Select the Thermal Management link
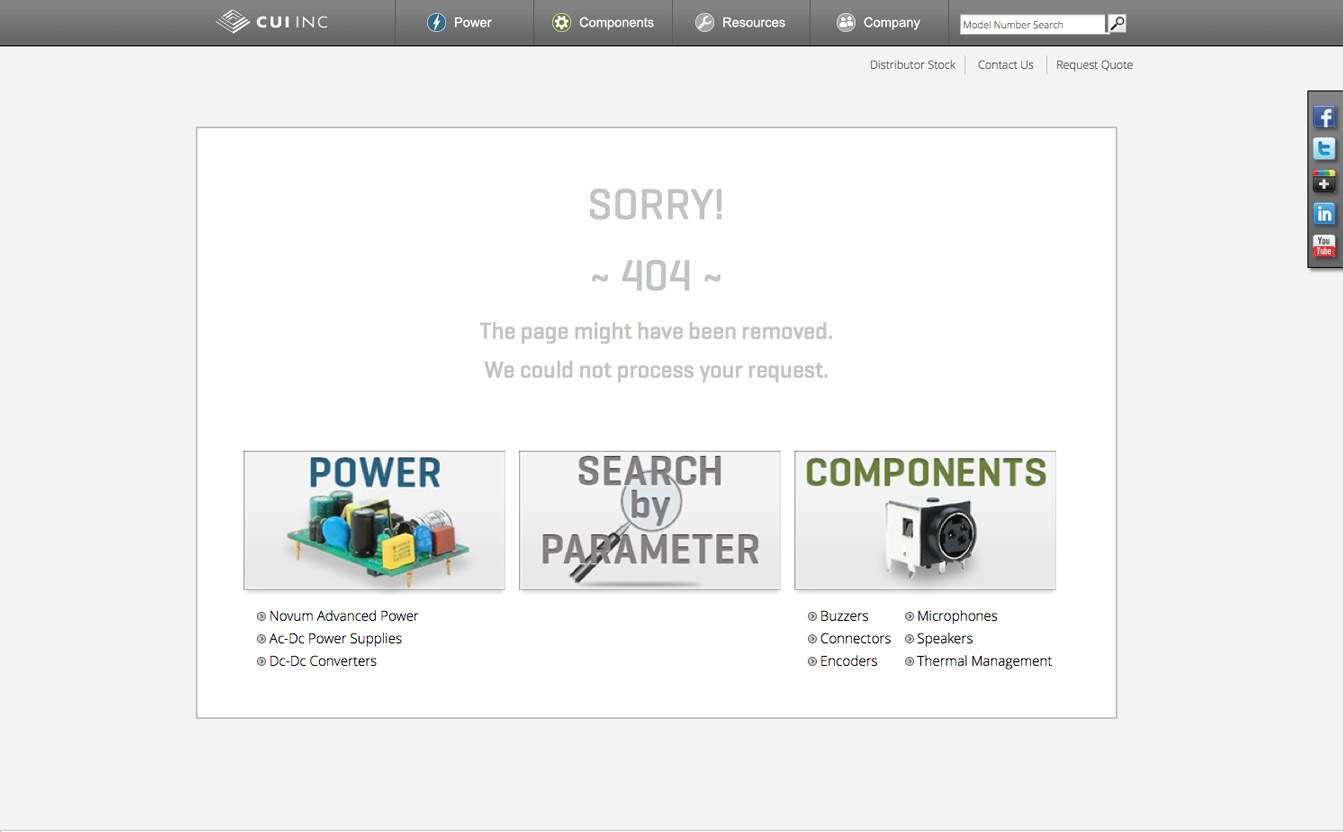 coord(983,661)
